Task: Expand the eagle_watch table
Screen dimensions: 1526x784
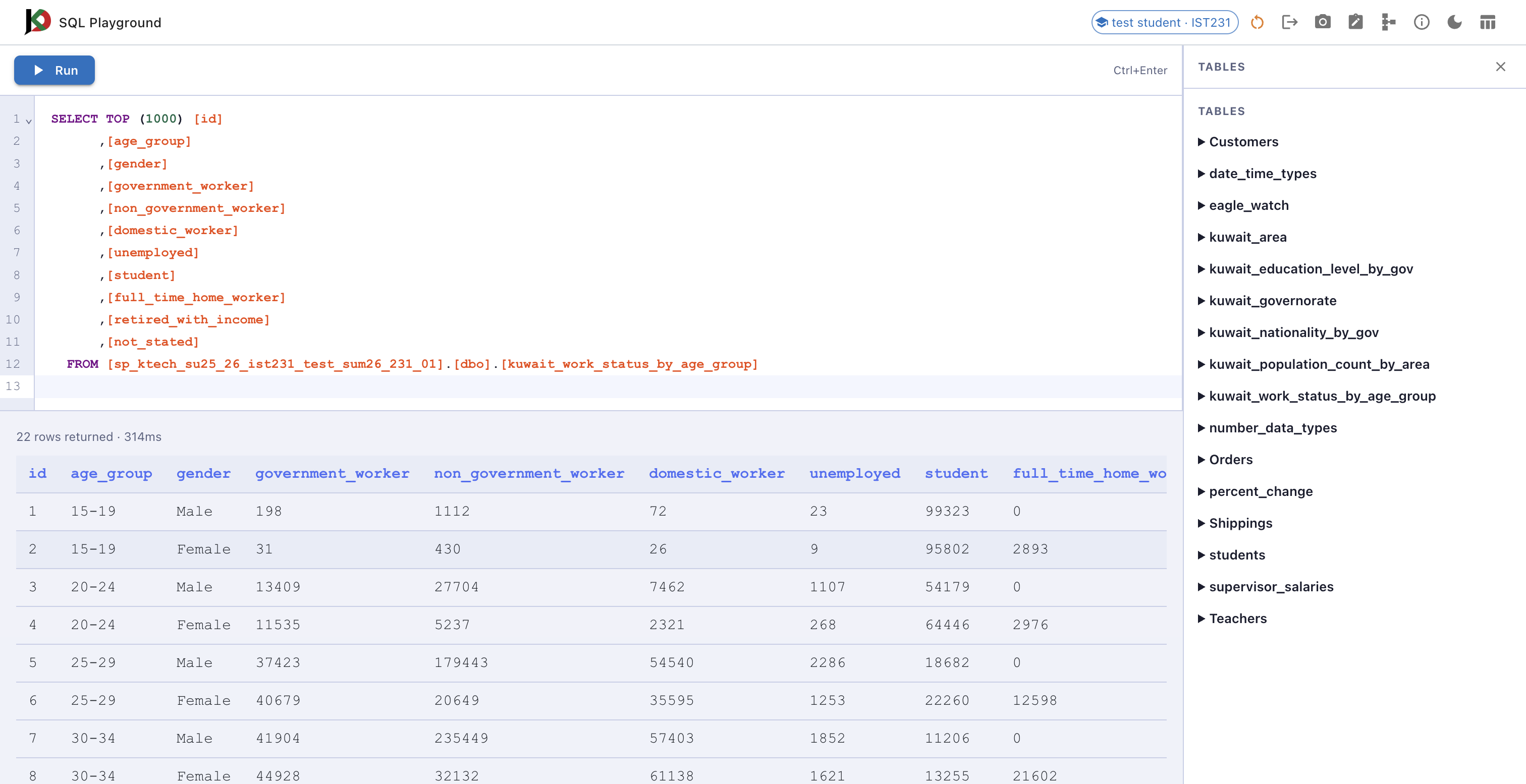Action: click(x=1243, y=205)
